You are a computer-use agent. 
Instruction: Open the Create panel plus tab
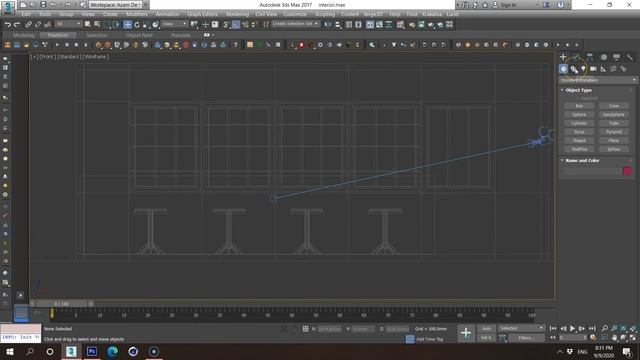(x=563, y=57)
